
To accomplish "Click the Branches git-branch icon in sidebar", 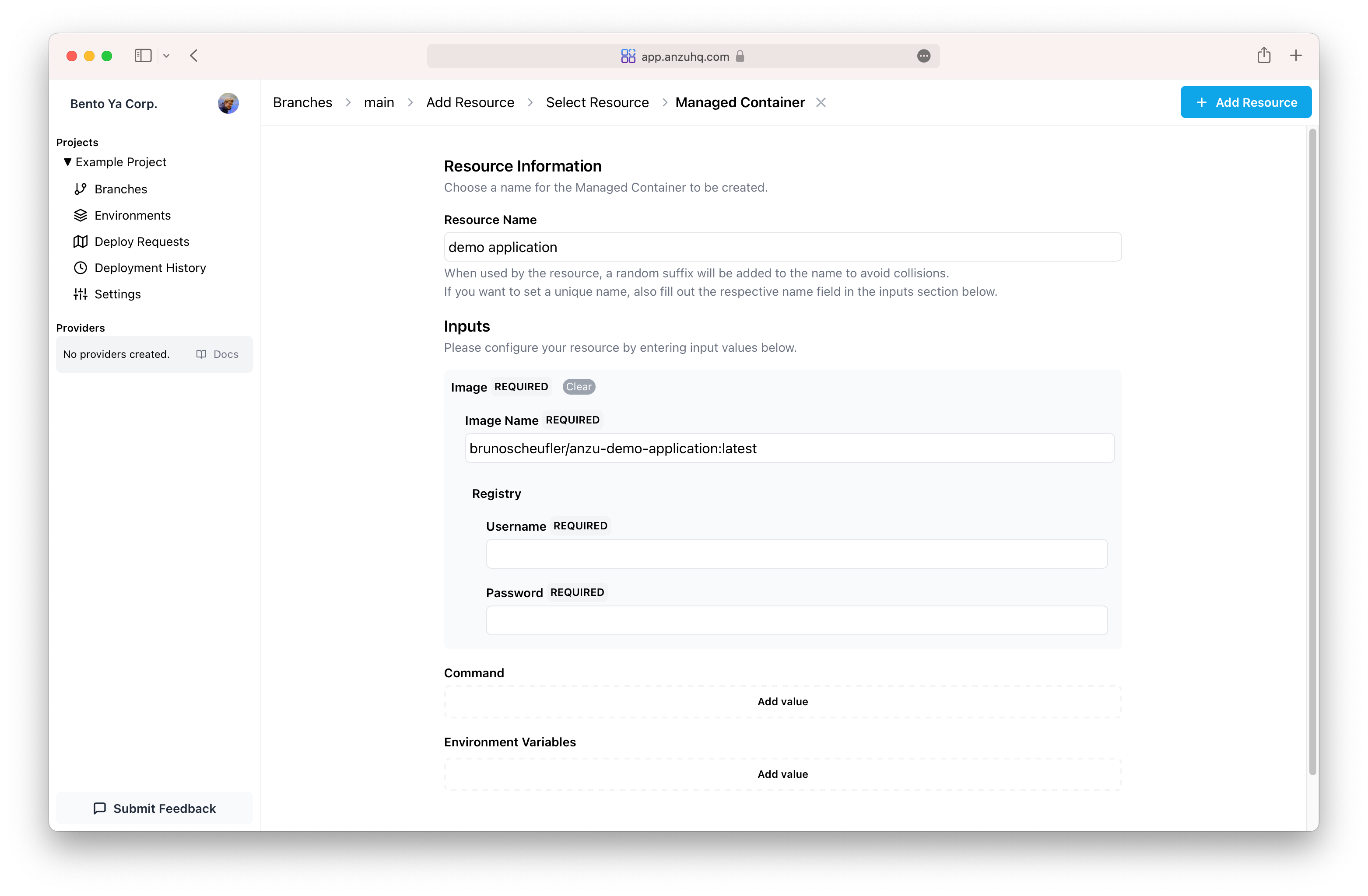I will [81, 189].
